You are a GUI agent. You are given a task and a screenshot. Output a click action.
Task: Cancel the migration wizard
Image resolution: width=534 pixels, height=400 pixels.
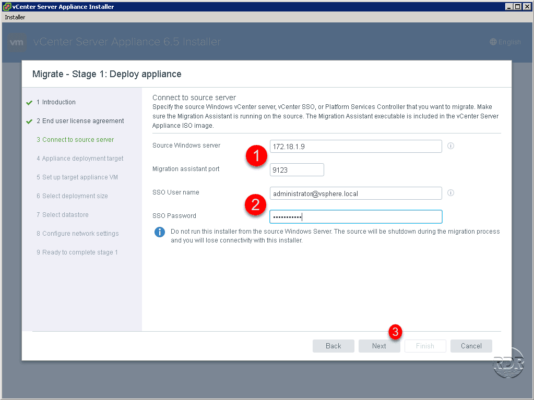tap(471, 346)
